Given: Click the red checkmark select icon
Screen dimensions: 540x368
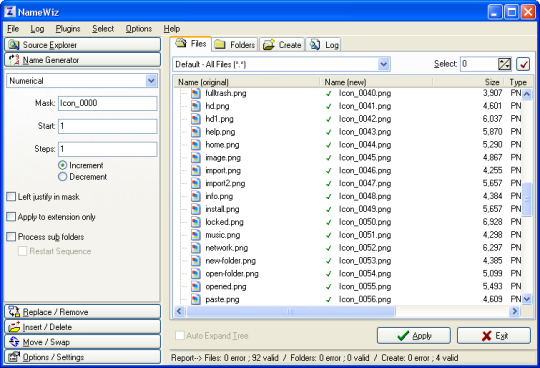Looking at the screenshot, I should (523, 64).
